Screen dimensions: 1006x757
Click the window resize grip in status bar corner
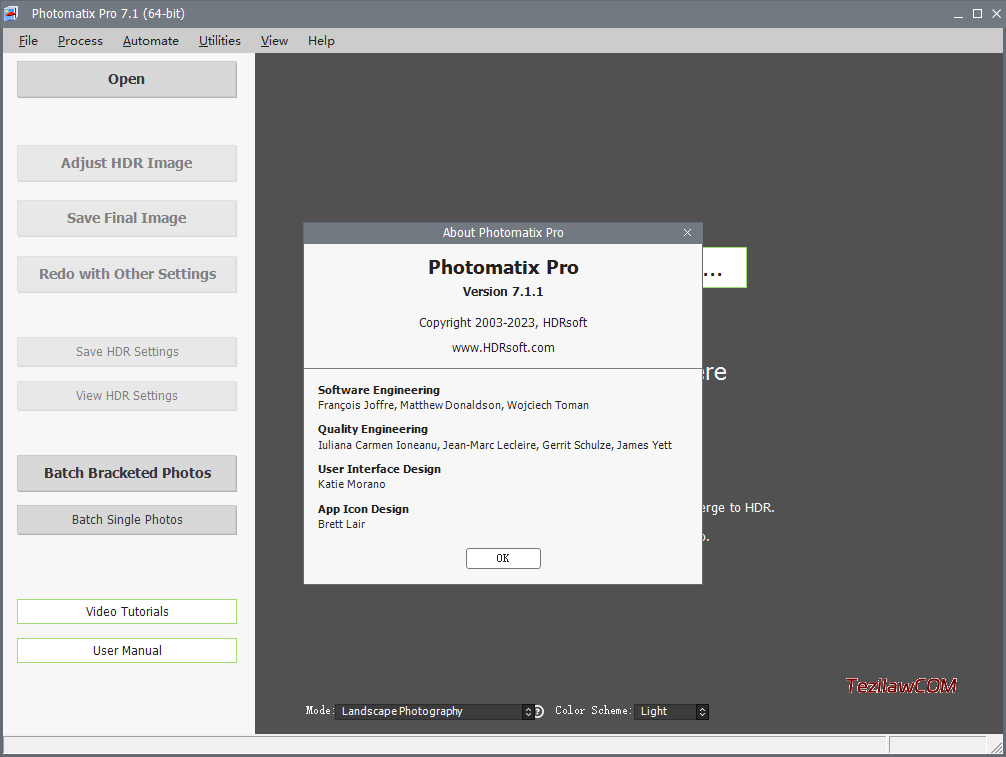point(996,747)
